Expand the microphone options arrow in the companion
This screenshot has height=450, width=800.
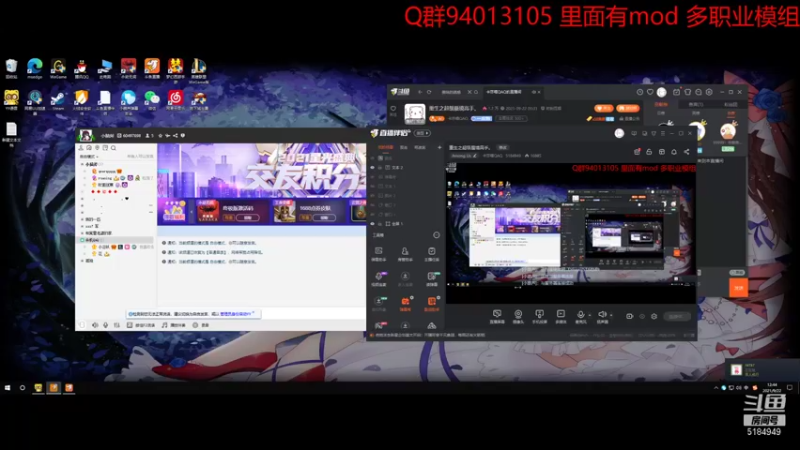(x=589, y=315)
